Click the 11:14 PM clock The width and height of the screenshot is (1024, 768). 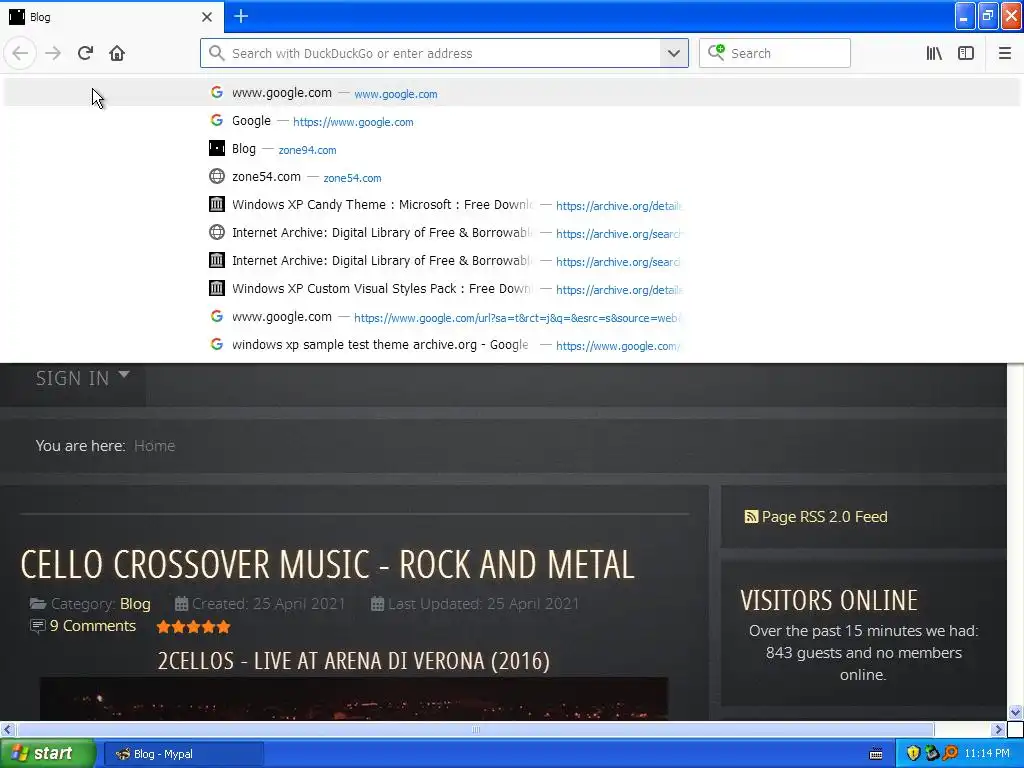(987, 754)
